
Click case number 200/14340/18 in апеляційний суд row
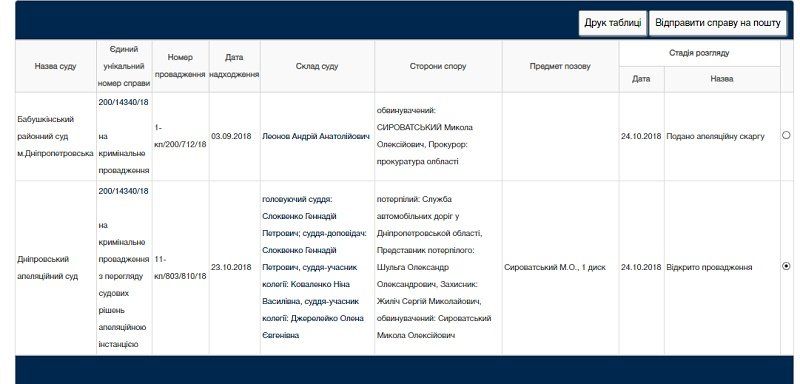[123, 191]
